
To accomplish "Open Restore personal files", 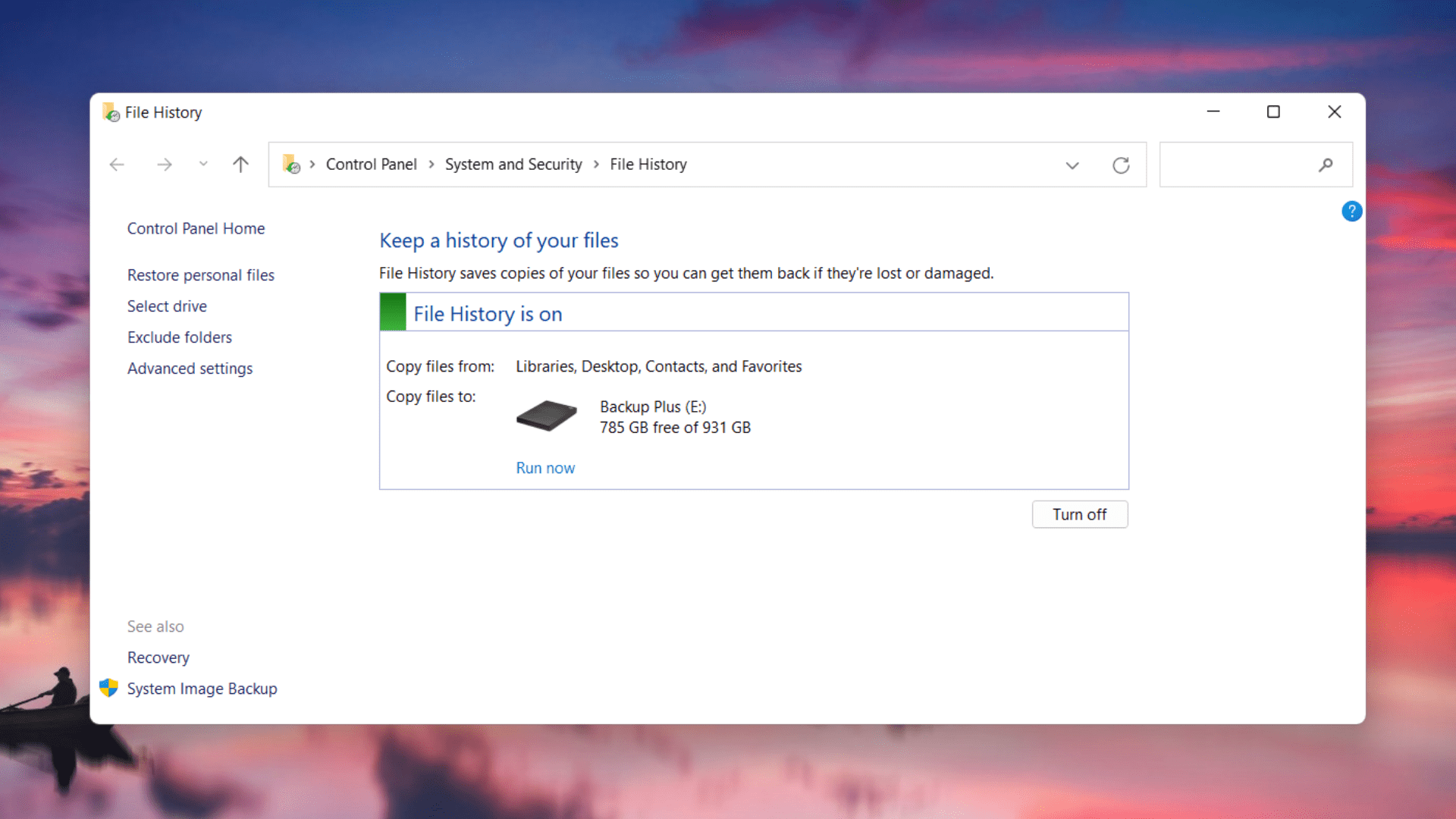I will click(201, 275).
